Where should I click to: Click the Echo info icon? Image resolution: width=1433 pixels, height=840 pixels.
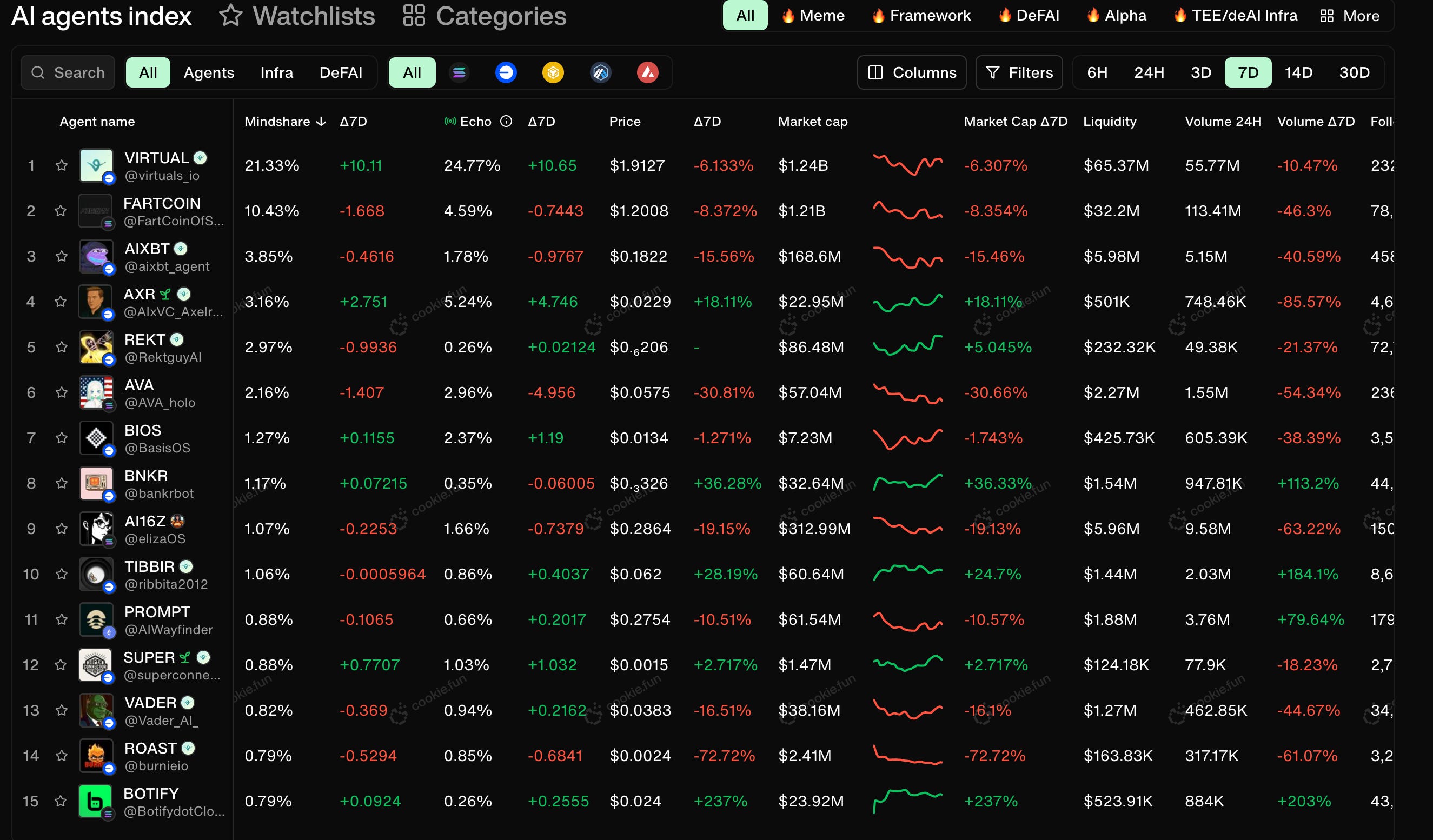pos(506,121)
